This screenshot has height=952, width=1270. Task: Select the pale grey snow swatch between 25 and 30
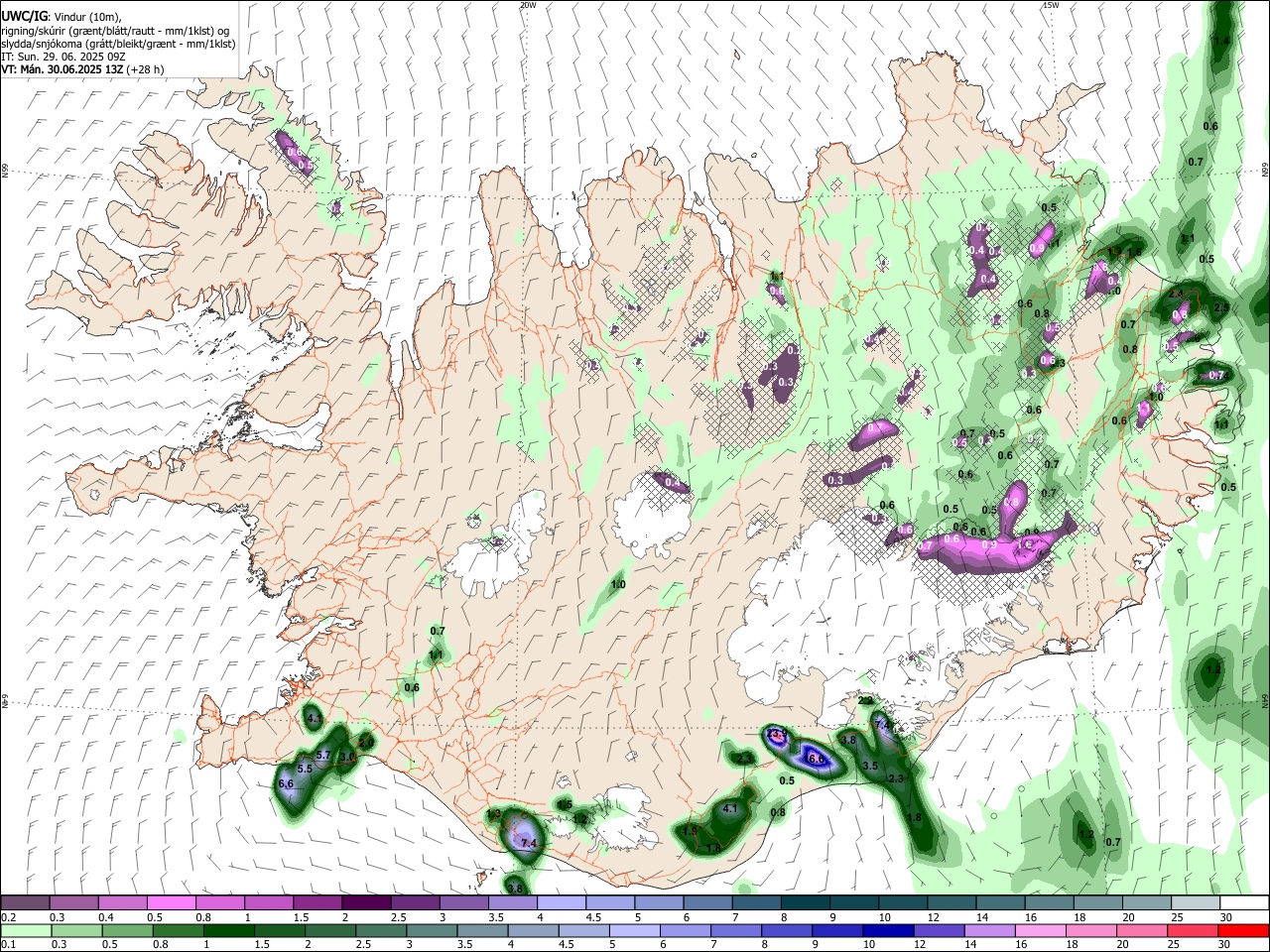[x=1197, y=903]
